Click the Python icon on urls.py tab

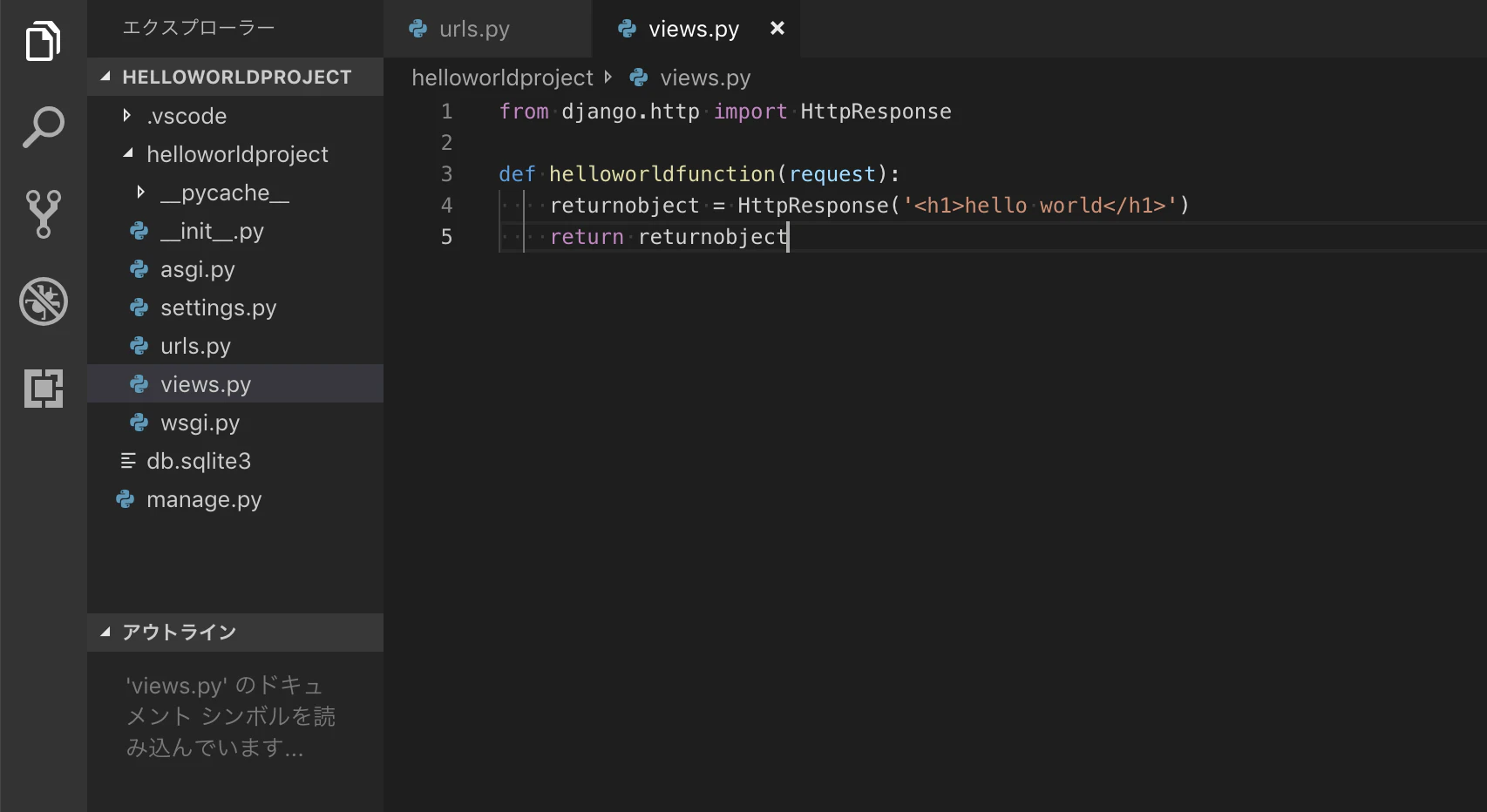[418, 29]
